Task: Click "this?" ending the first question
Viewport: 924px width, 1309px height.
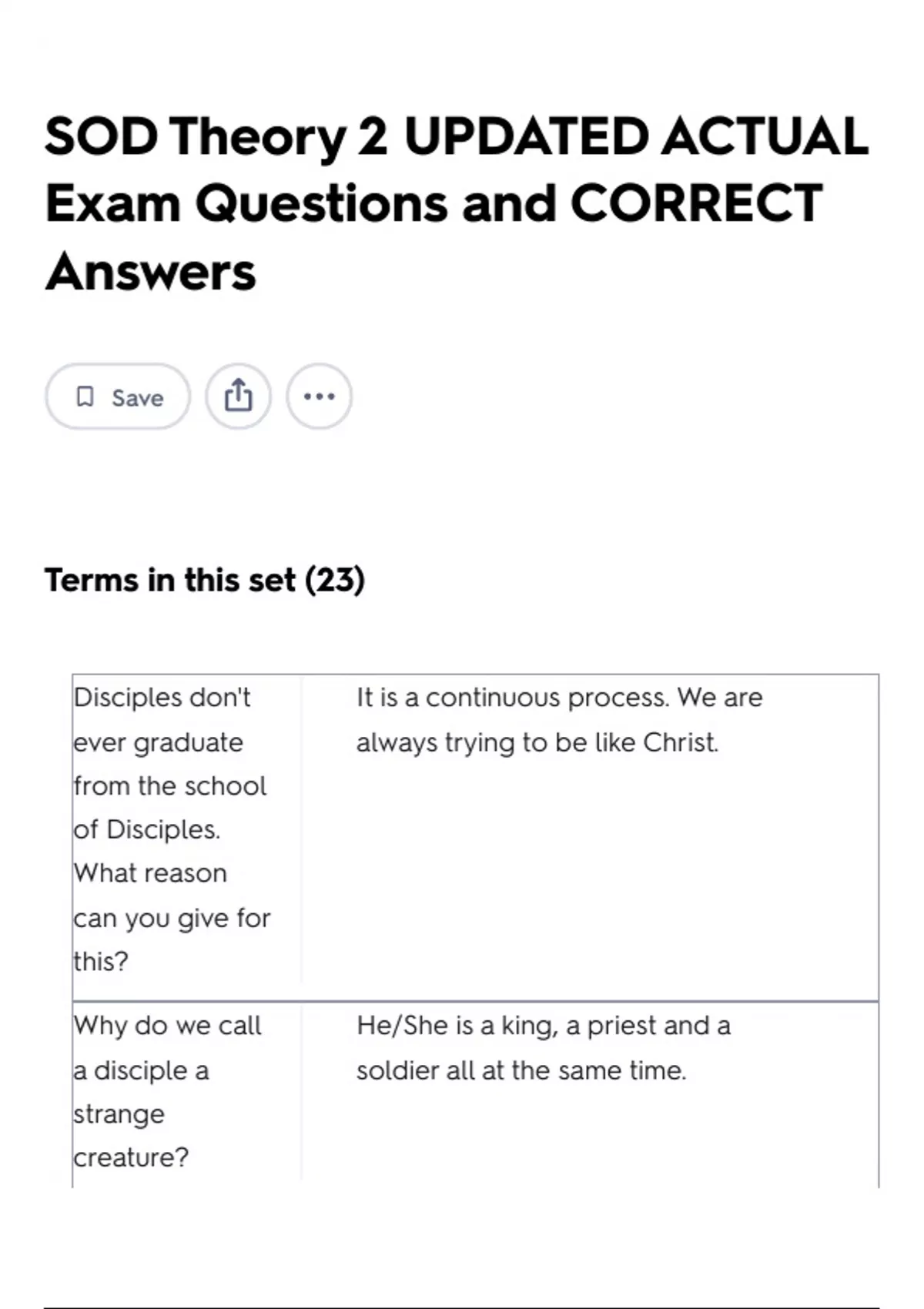Action: [101, 962]
